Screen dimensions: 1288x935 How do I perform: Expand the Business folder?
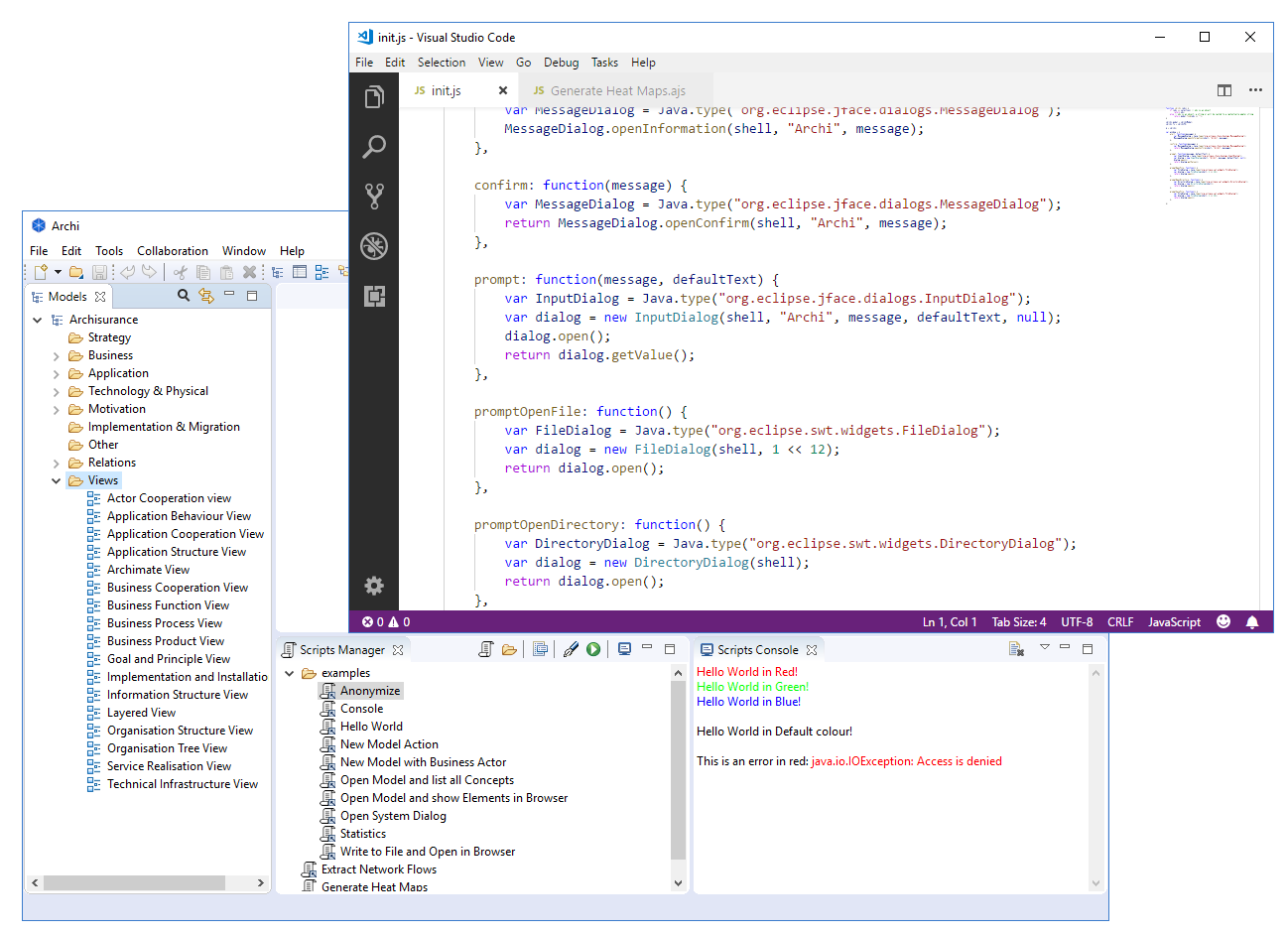point(57,356)
